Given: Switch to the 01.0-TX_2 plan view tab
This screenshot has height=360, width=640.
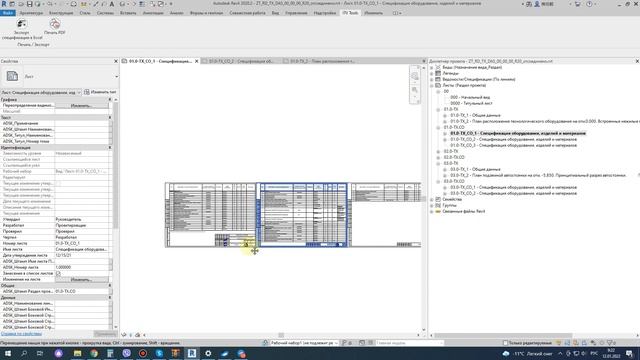Looking at the screenshot, I should click(322, 61).
